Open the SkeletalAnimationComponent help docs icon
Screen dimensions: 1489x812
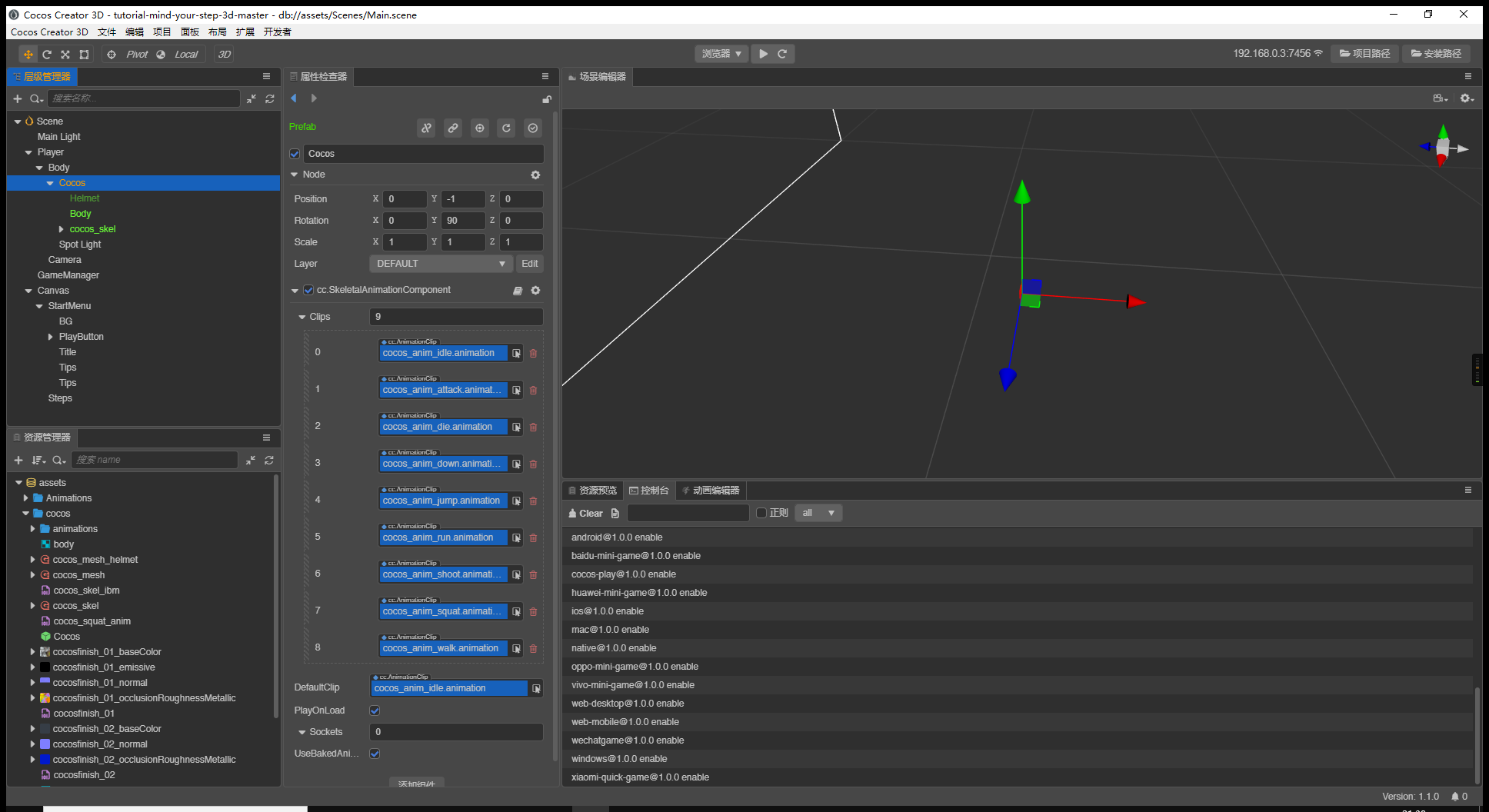pos(518,291)
